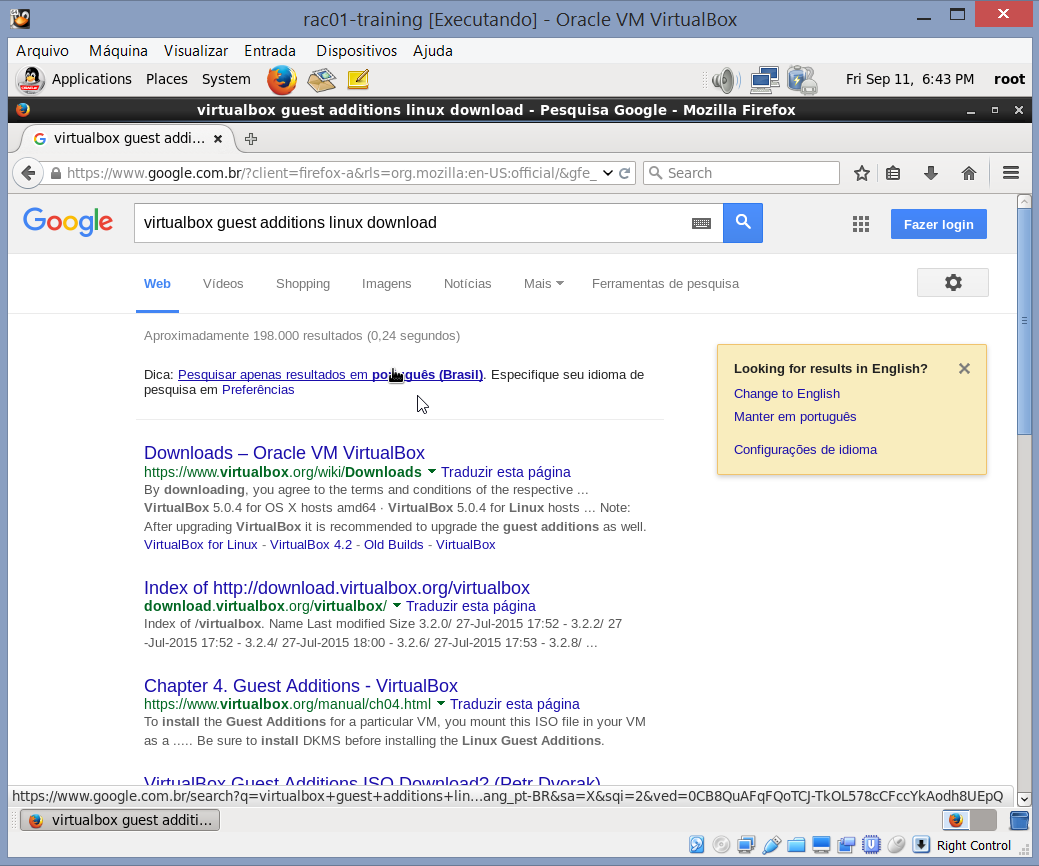Click the page vertical scrollbar thumb
The width and height of the screenshot is (1039, 866).
1024,321
